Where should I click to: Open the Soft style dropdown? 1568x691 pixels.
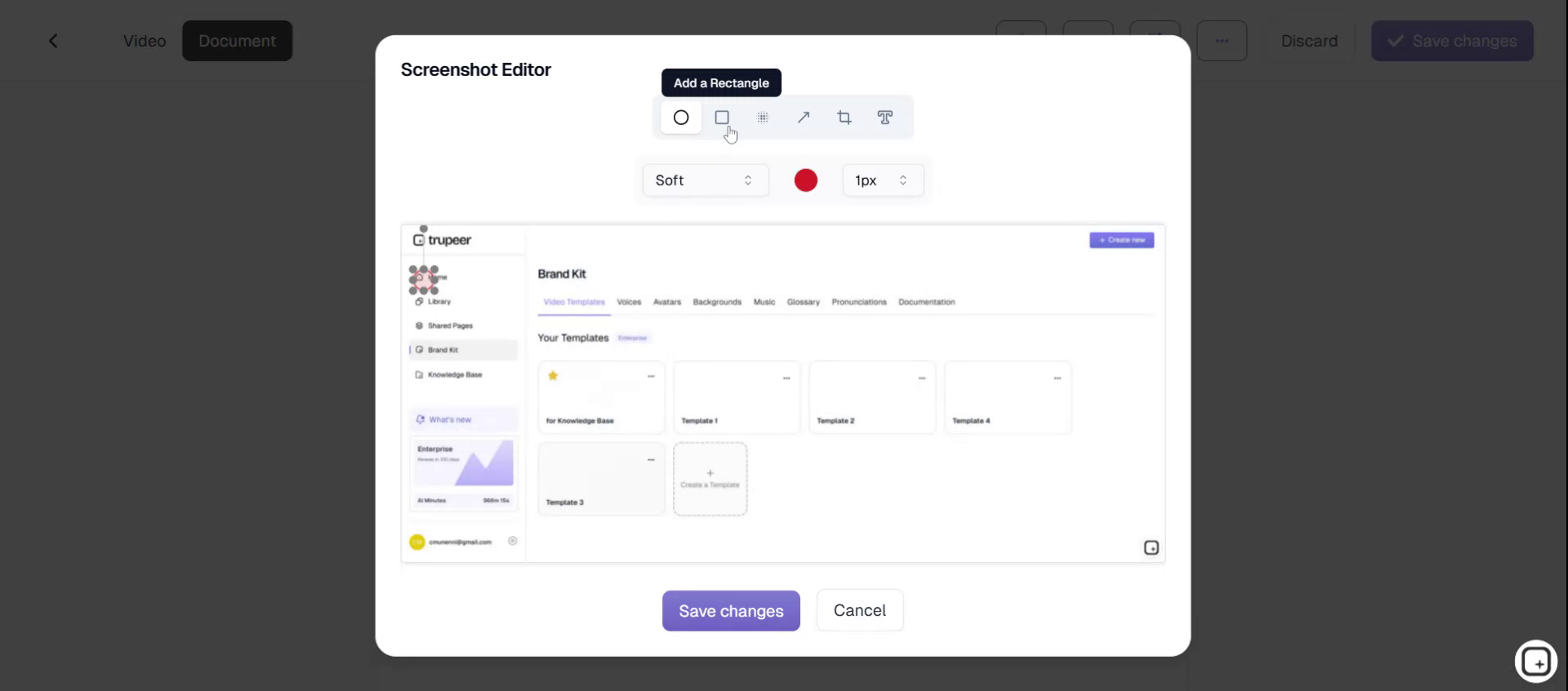click(706, 181)
